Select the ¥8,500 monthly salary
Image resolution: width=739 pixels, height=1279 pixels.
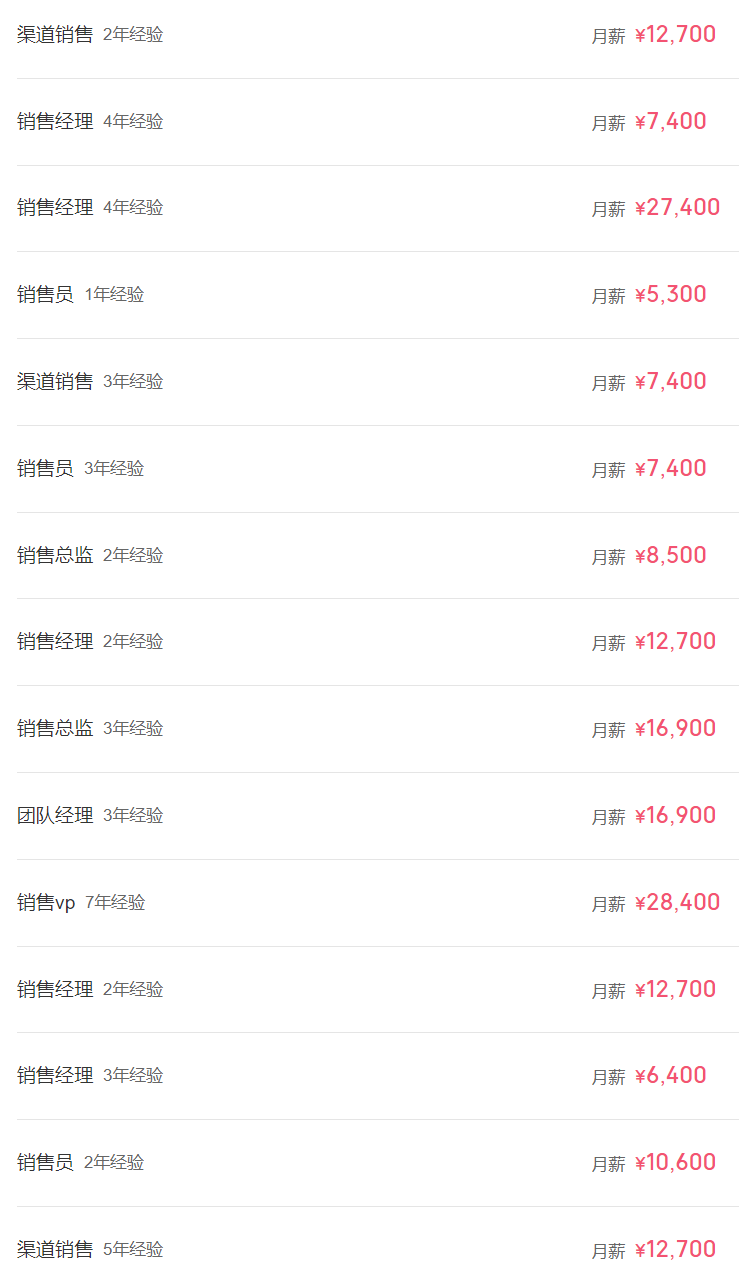pyautogui.click(x=670, y=556)
